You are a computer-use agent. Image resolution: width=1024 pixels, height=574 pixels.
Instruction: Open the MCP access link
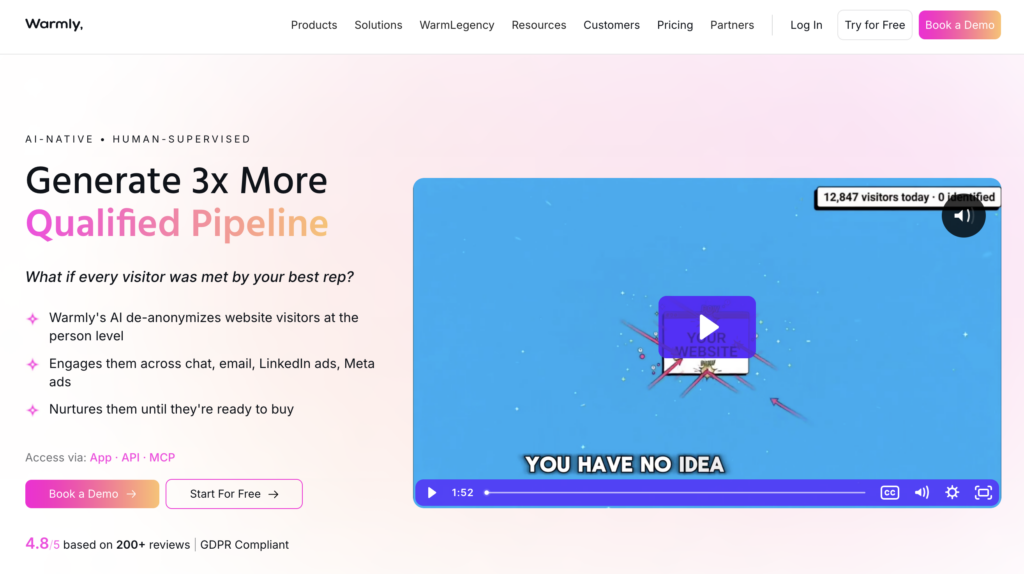point(162,457)
